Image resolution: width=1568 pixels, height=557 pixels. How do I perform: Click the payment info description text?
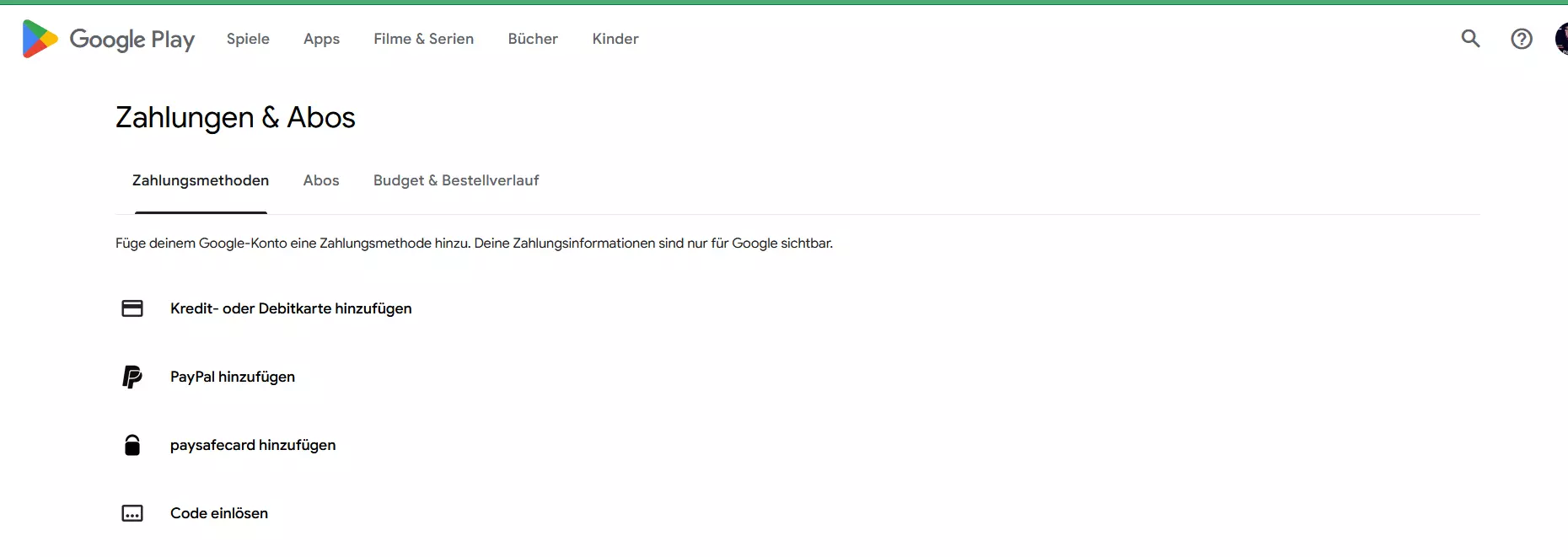point(474,243)
